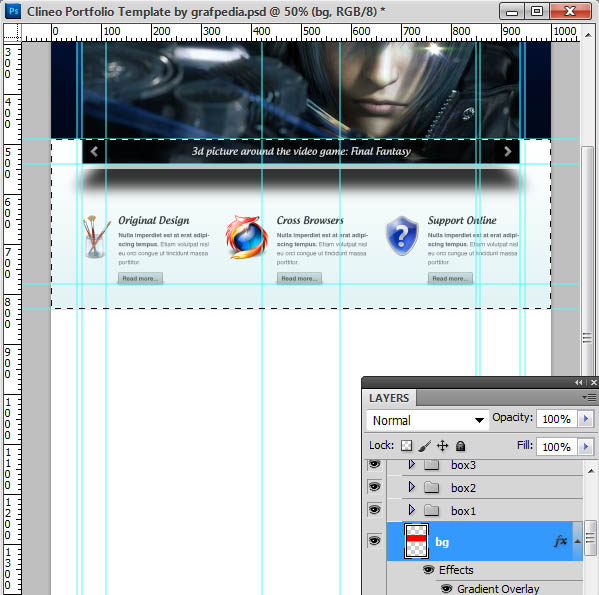The image size is (599, 595).
Task: Click the Fill 100% field
Action: tap(557, 446)
